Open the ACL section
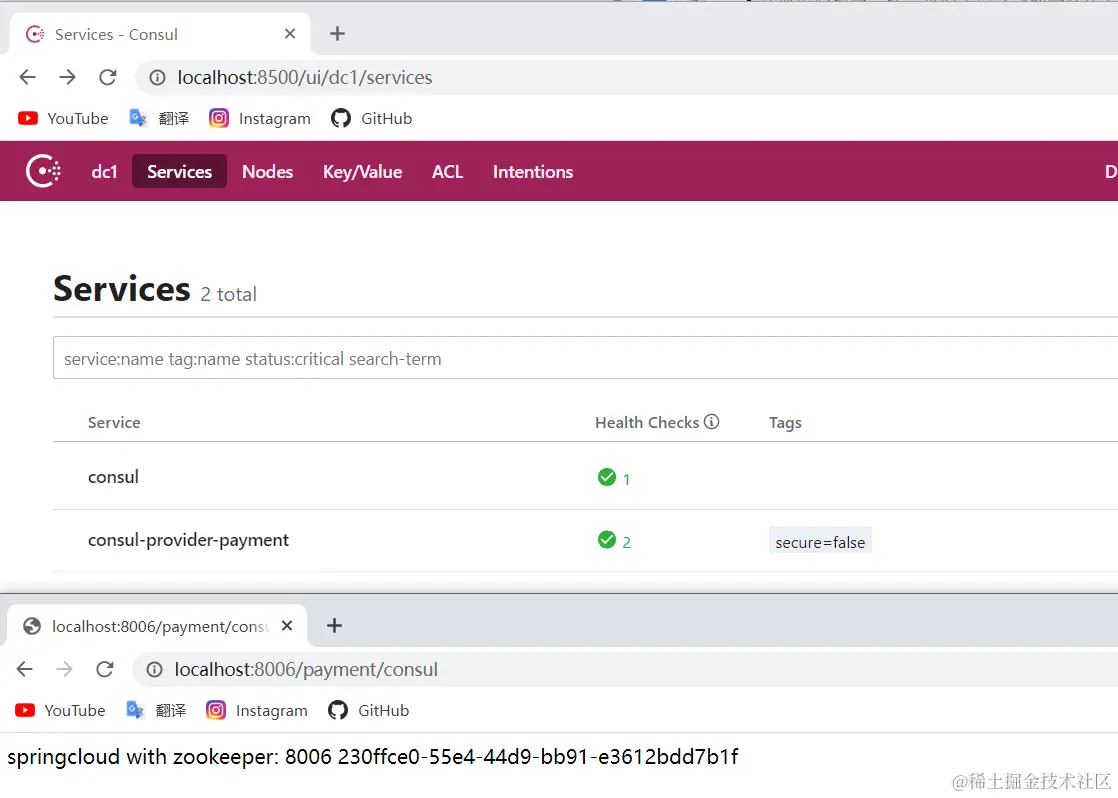This screenshot has height=798, width=1118. pyautogui.click(x=447, y=172)
